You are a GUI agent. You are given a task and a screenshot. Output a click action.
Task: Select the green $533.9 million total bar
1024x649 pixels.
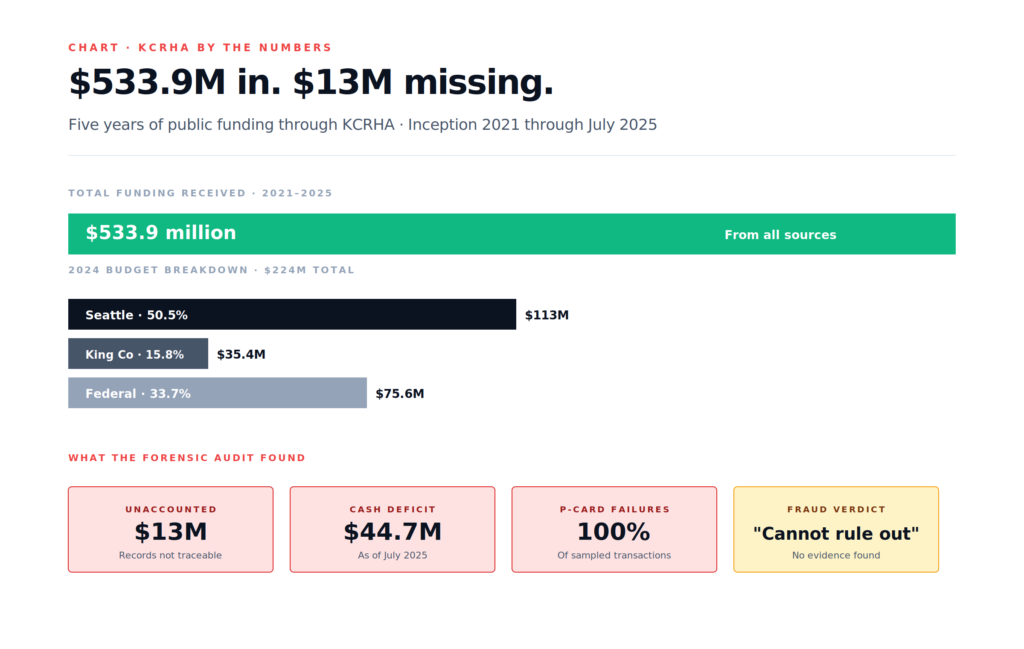pyautogui.click(x=511, y=234)
